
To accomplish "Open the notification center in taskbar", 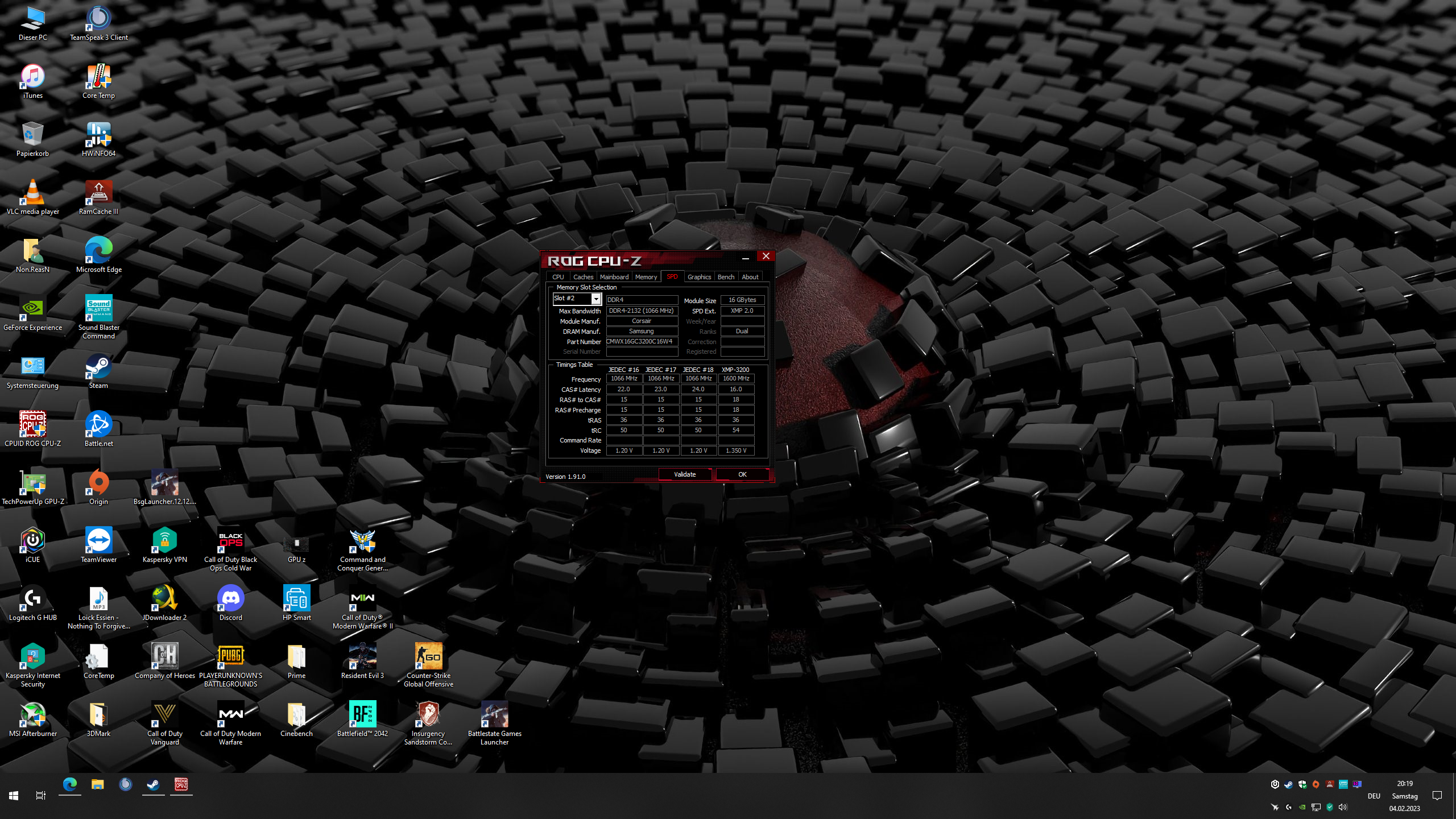I will tap(1437, 796).
